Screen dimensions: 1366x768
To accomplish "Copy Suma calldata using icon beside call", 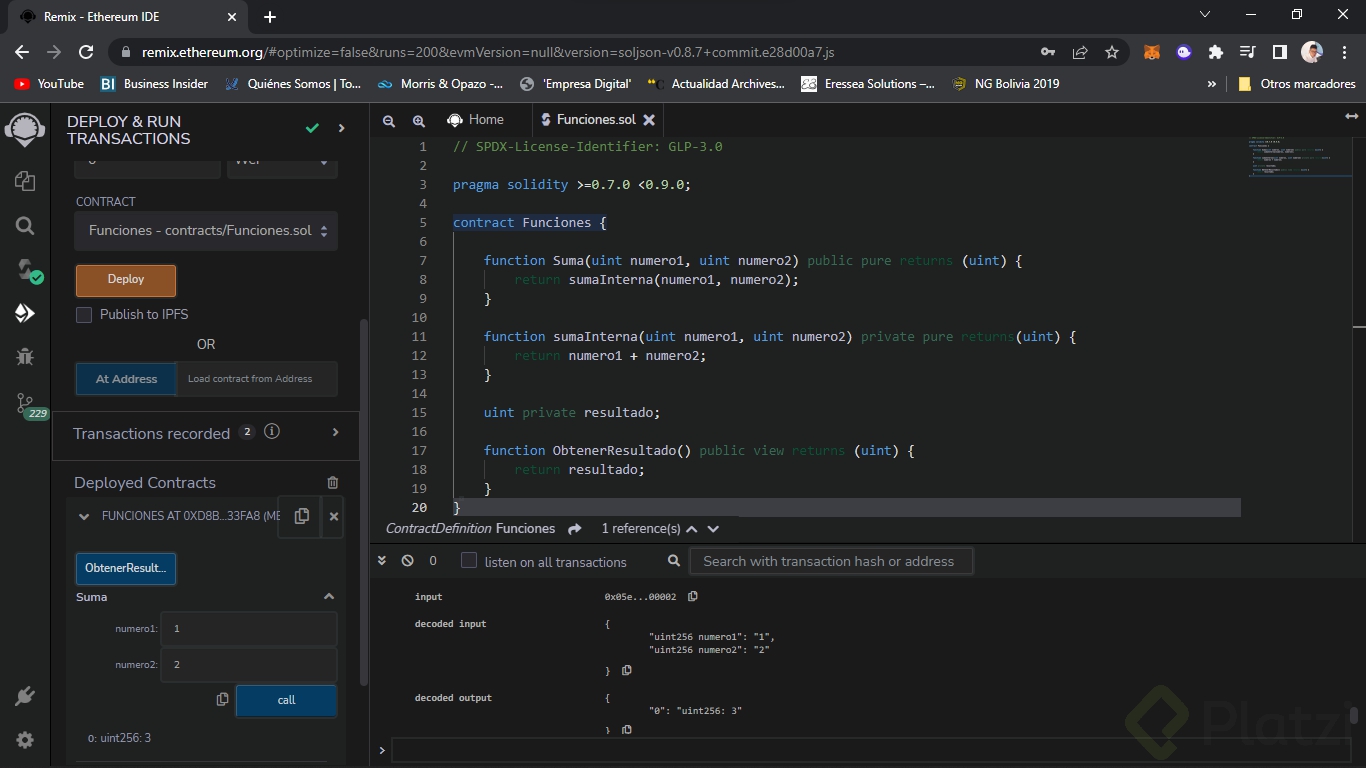I will (x=222, y=700).
